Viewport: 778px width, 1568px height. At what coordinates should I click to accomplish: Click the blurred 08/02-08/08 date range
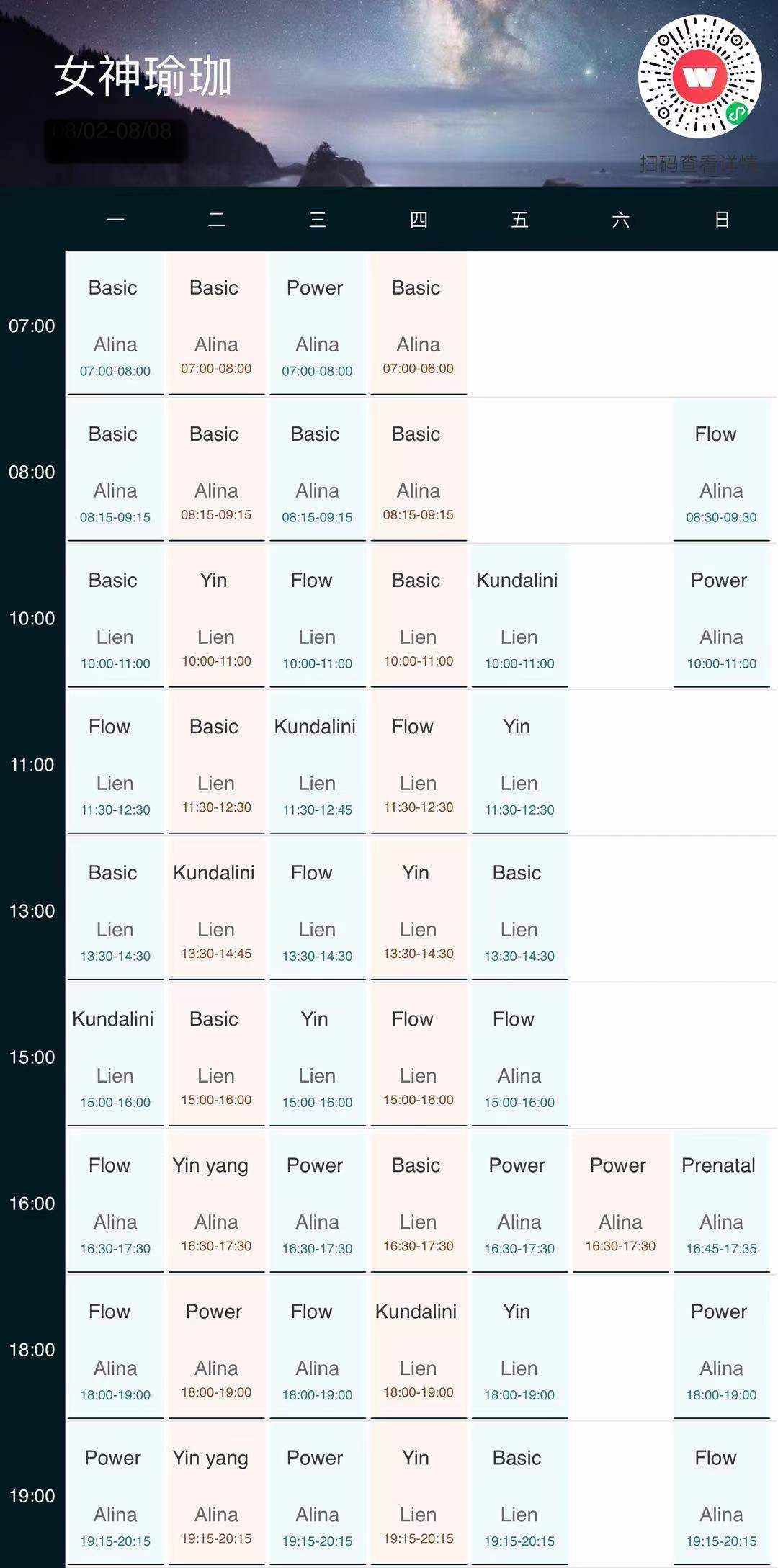click(114, 132)
